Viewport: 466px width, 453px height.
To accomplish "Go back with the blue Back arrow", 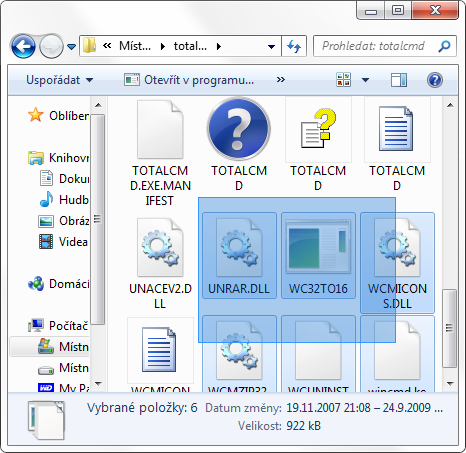I will tap(23, 46).
